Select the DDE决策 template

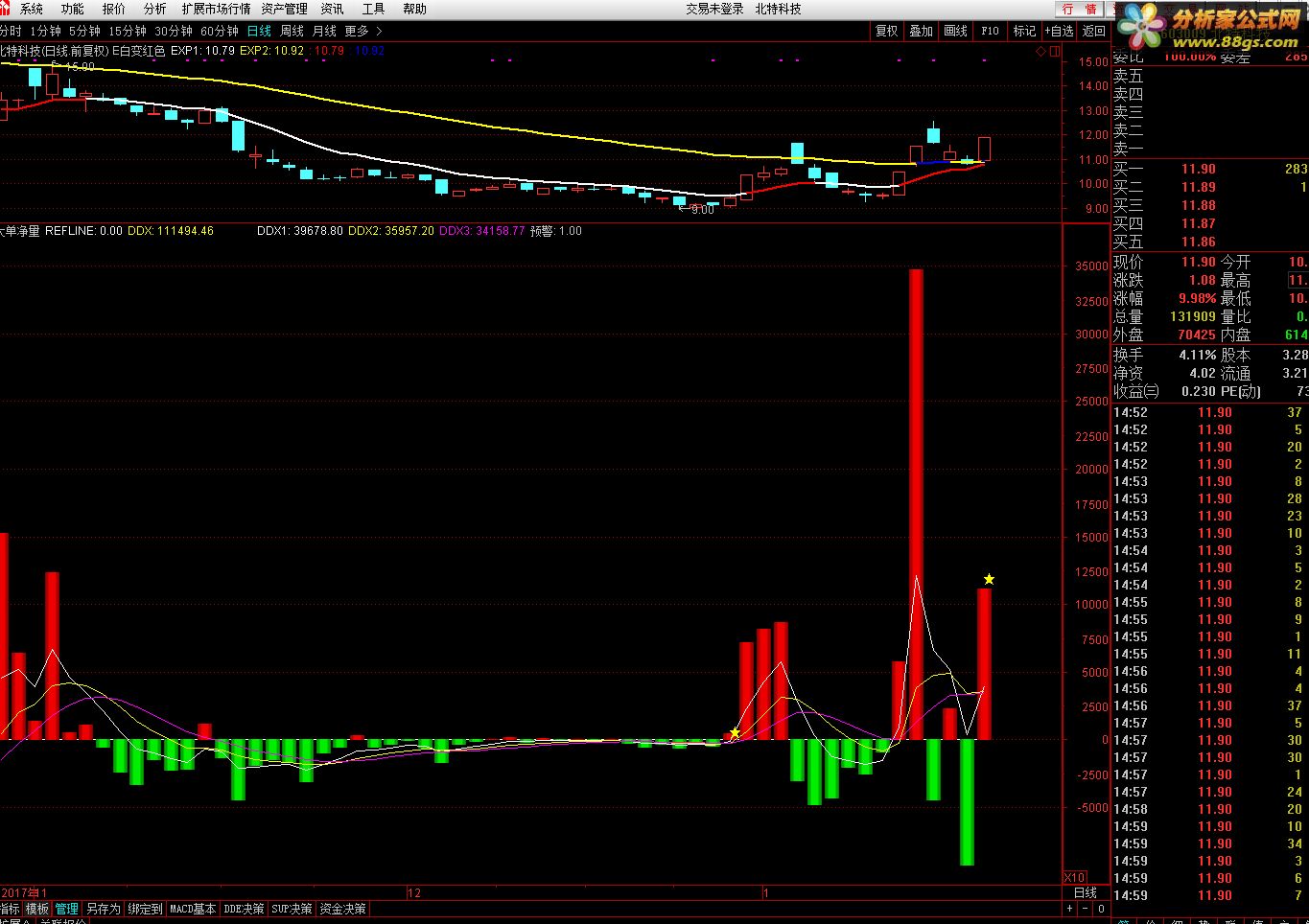pyautogui.click(x=244, y=909)
